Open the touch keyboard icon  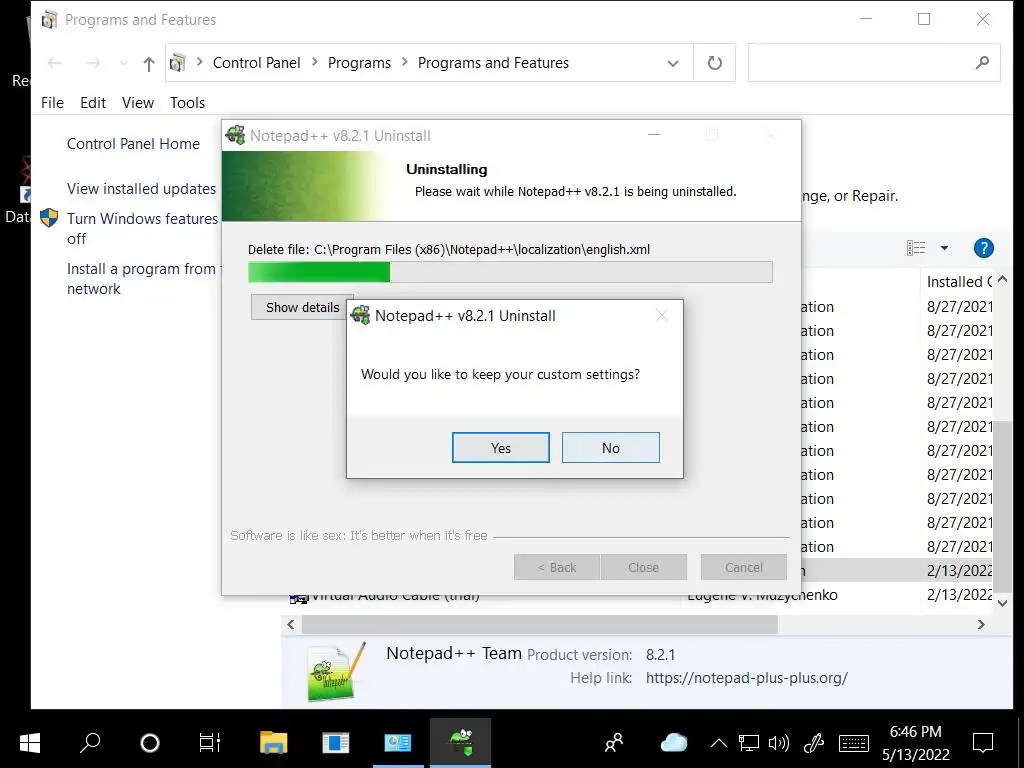(x=854, y=743)
